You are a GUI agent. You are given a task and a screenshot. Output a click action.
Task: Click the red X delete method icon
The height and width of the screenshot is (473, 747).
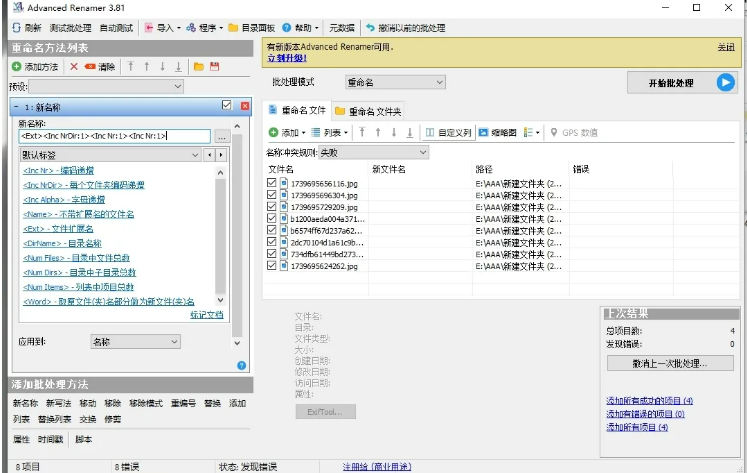click(74, 67)
